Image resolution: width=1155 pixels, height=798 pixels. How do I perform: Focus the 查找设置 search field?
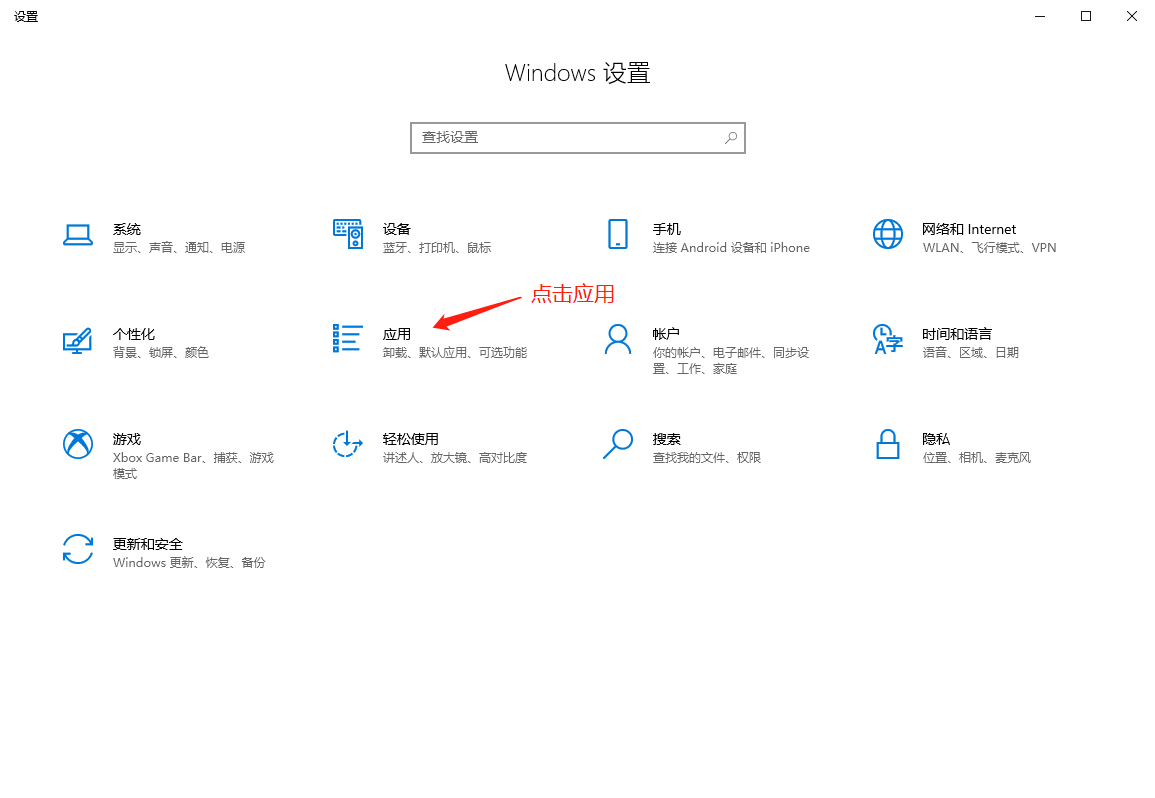pyautogui.click(x=578, y=138)
